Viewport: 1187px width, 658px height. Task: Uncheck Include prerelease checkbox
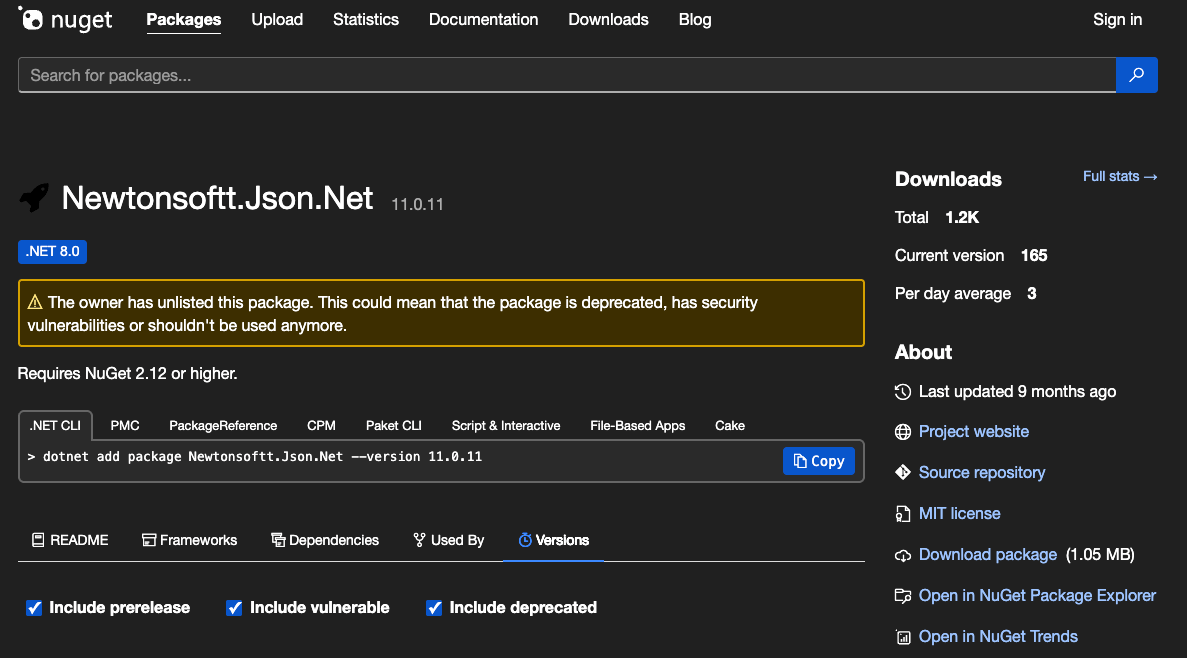(x=34, y=608)
